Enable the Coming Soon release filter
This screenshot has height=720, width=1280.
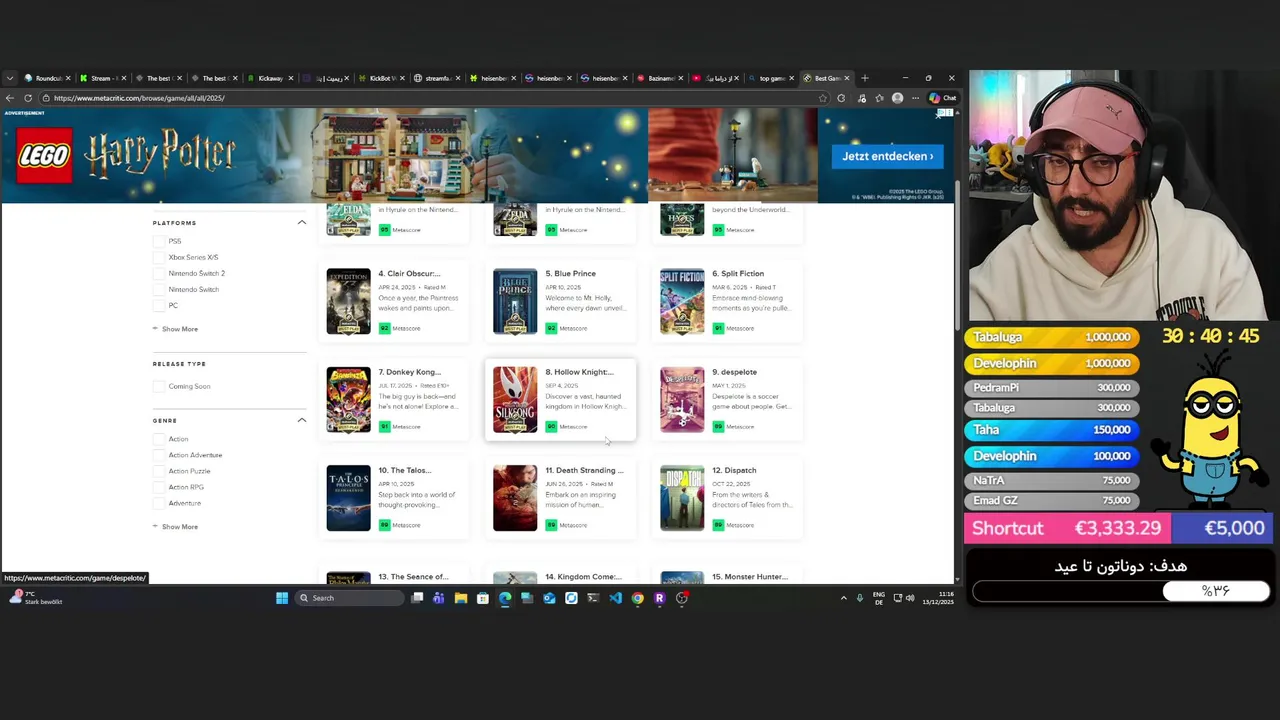click(158, 386)
